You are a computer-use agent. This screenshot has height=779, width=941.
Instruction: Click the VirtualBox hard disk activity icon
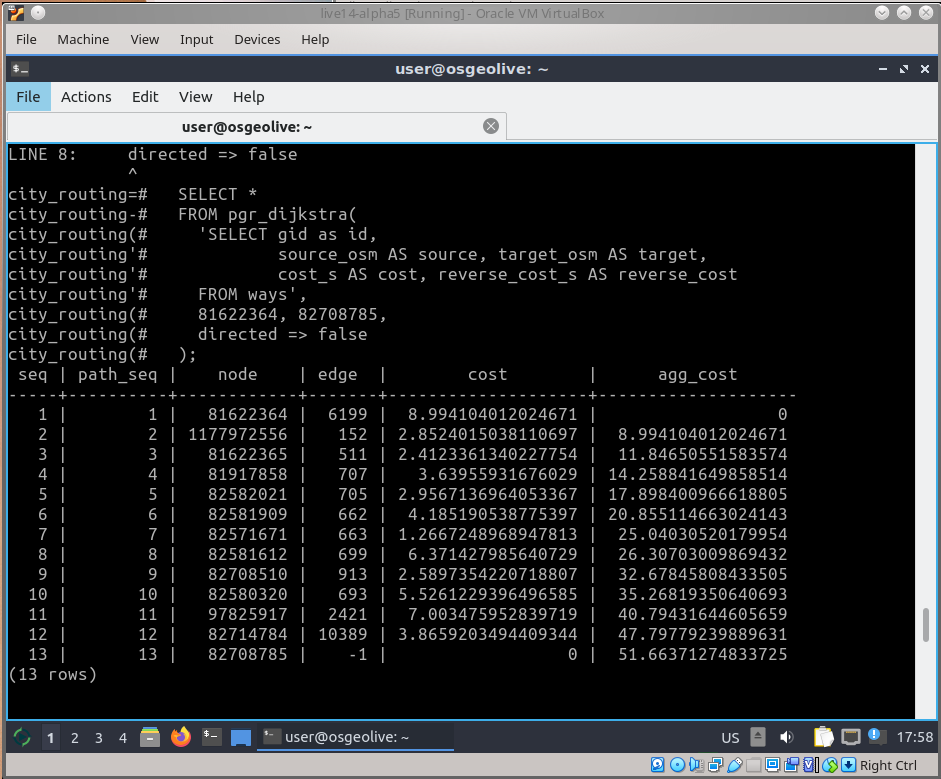click(x=658, y=765)
